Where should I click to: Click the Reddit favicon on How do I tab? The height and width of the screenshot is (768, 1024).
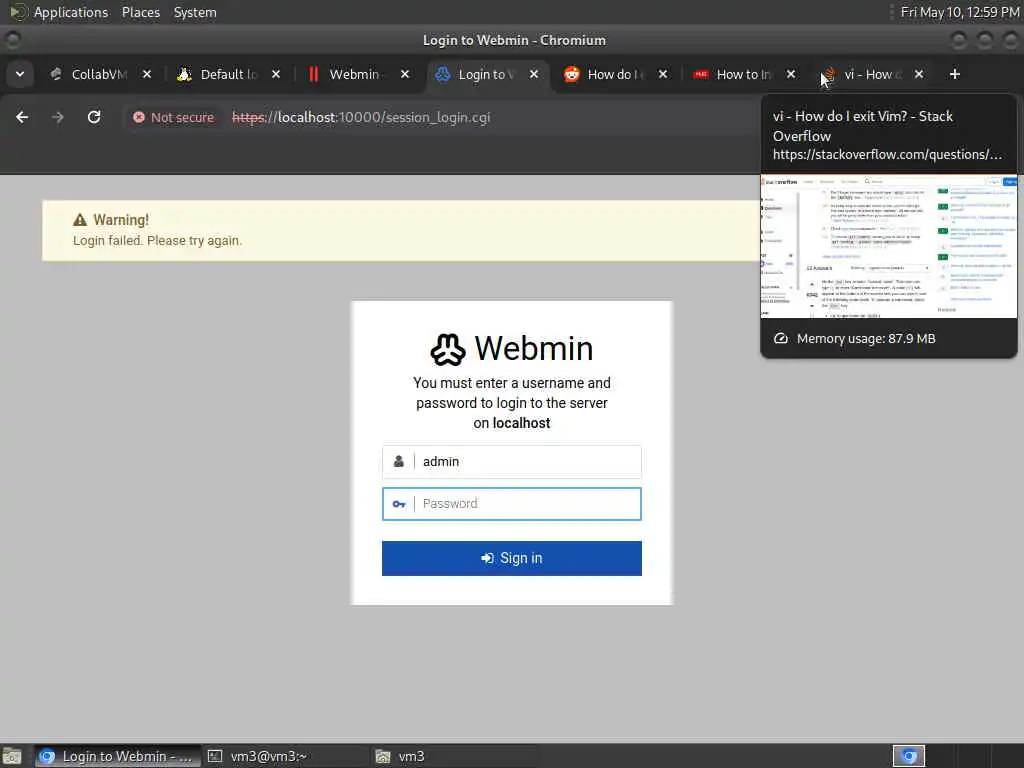572,74
